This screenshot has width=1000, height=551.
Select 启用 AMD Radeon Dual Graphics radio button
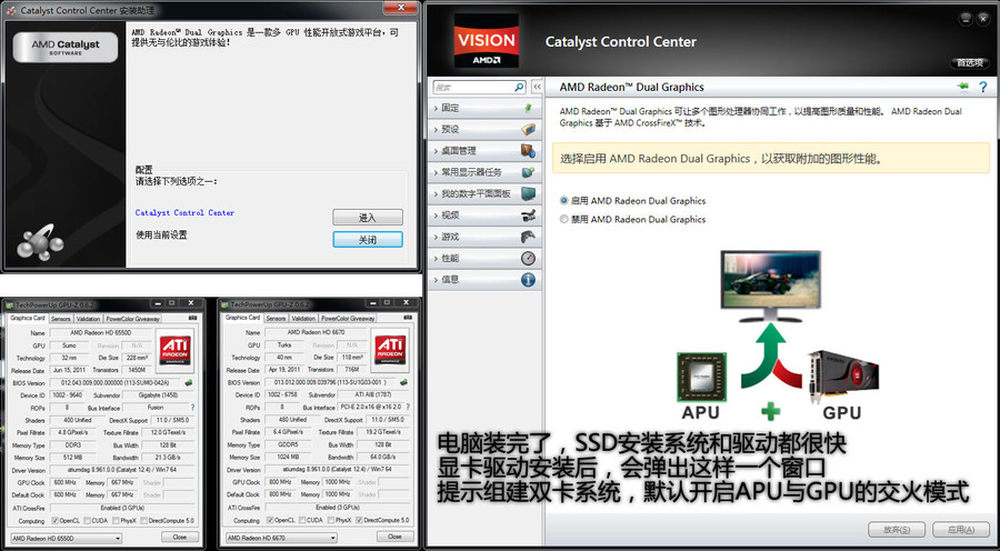(563, 200)
